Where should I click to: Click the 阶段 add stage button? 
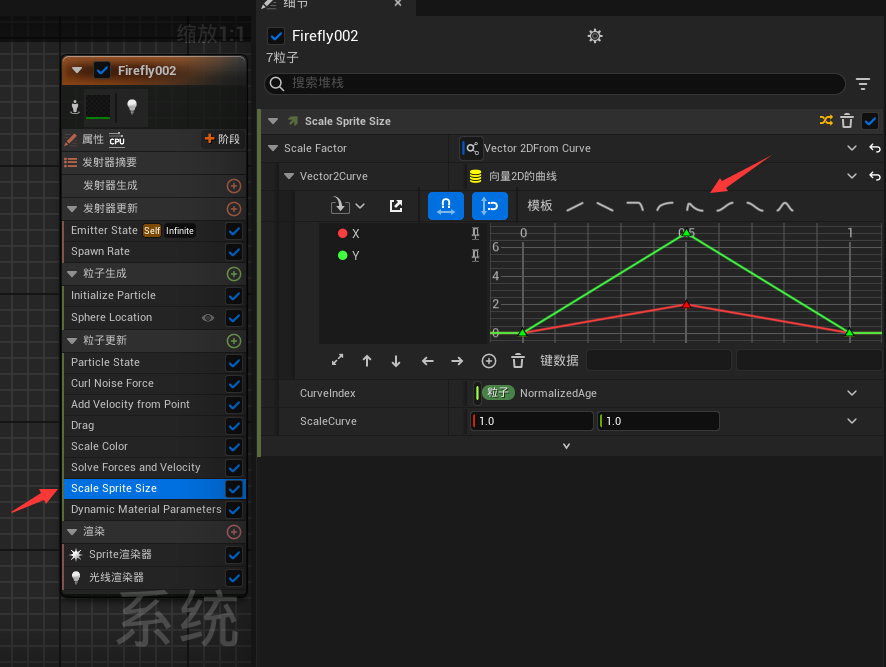click(222, 139)
